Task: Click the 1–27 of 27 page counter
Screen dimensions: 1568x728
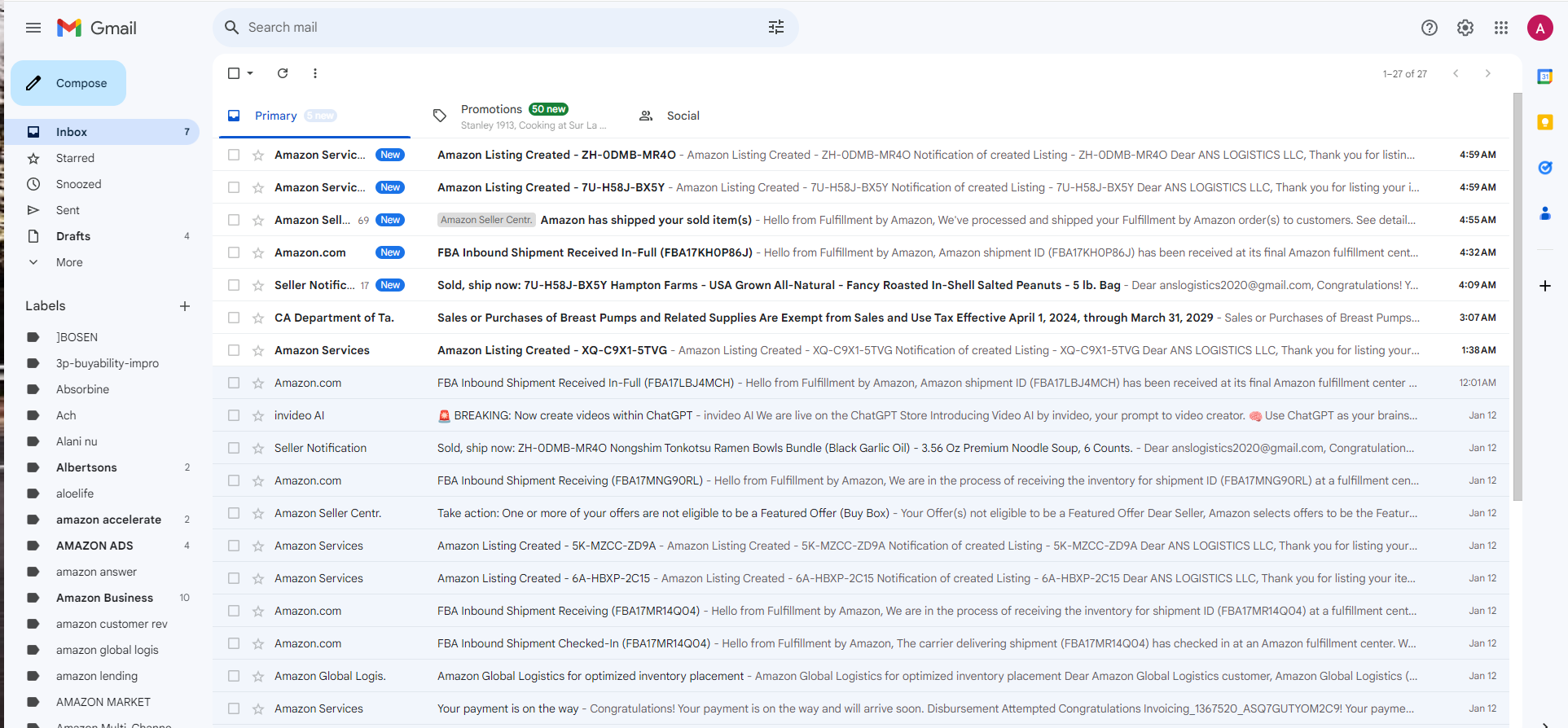Action: coord(1405,74)
